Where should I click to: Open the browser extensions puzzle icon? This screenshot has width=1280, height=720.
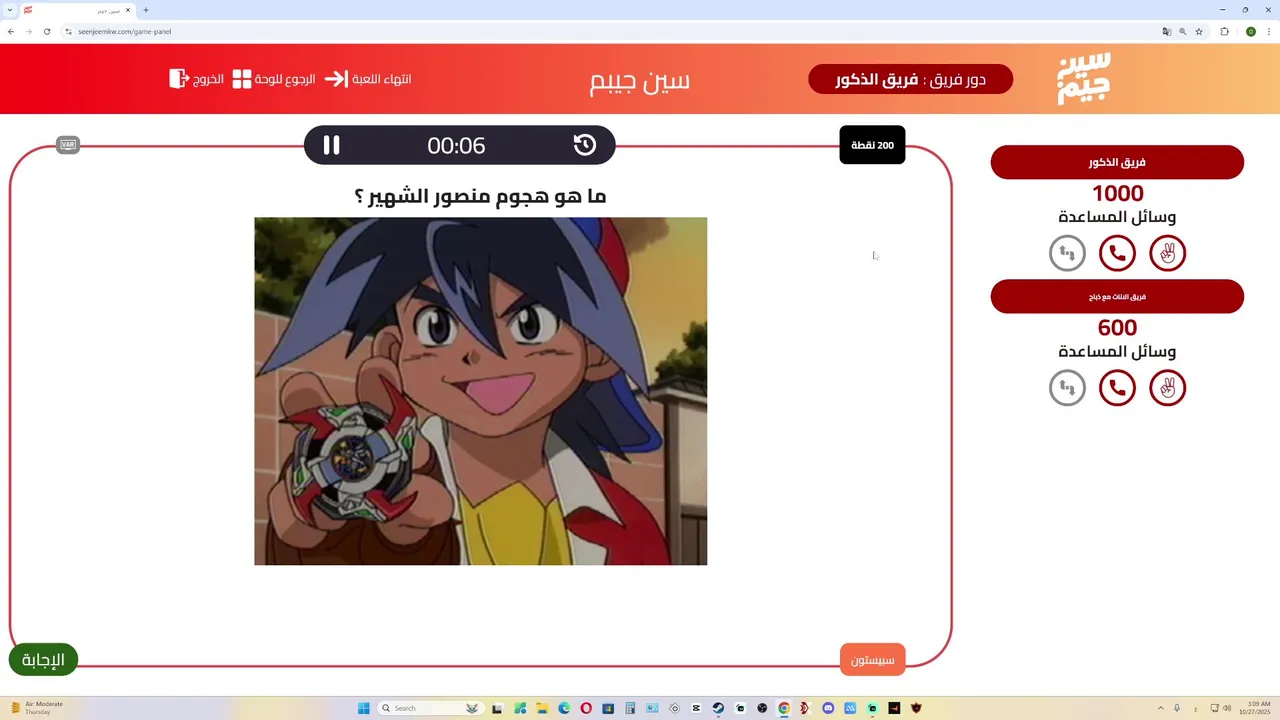click(x=1224, y=31)
